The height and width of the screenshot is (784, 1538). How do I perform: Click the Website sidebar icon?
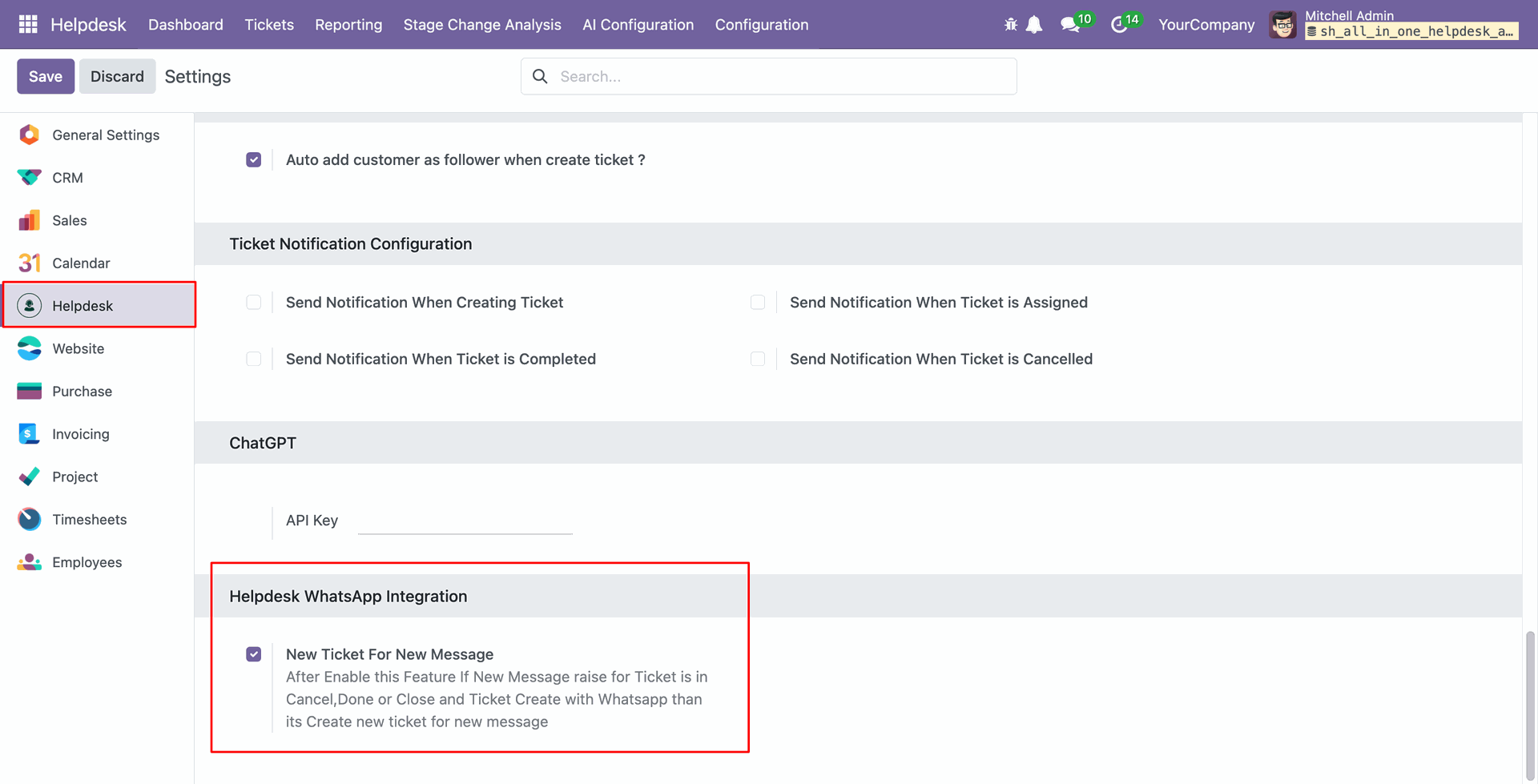tap(30, 348)
